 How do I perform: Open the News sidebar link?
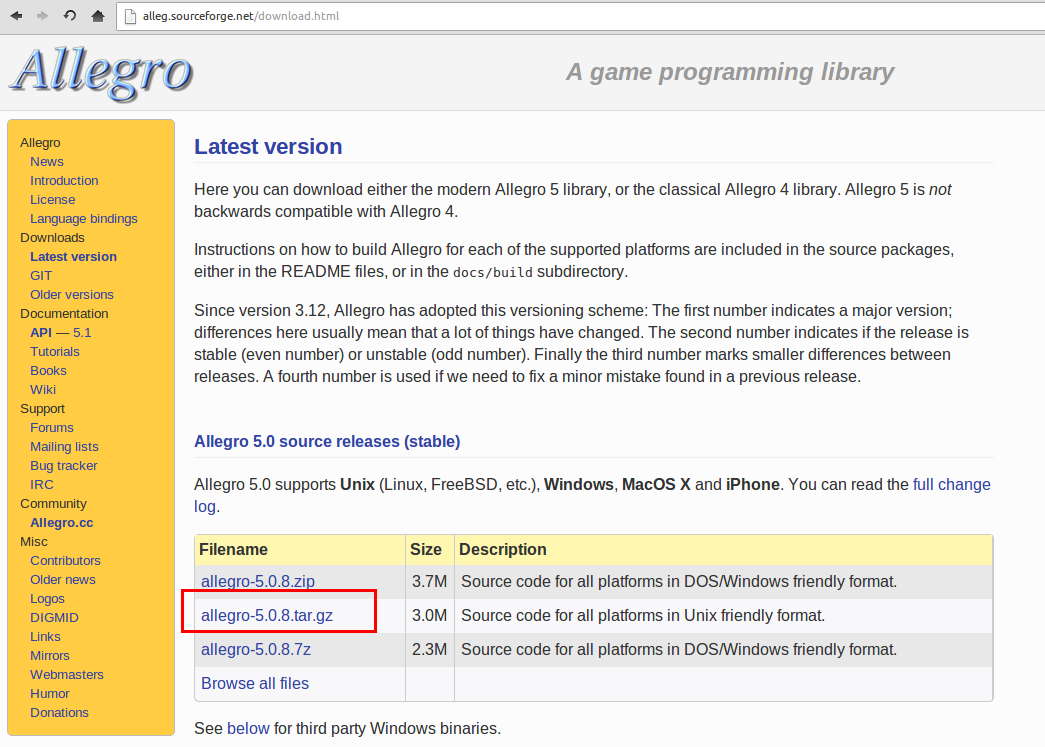pos(47,161)
